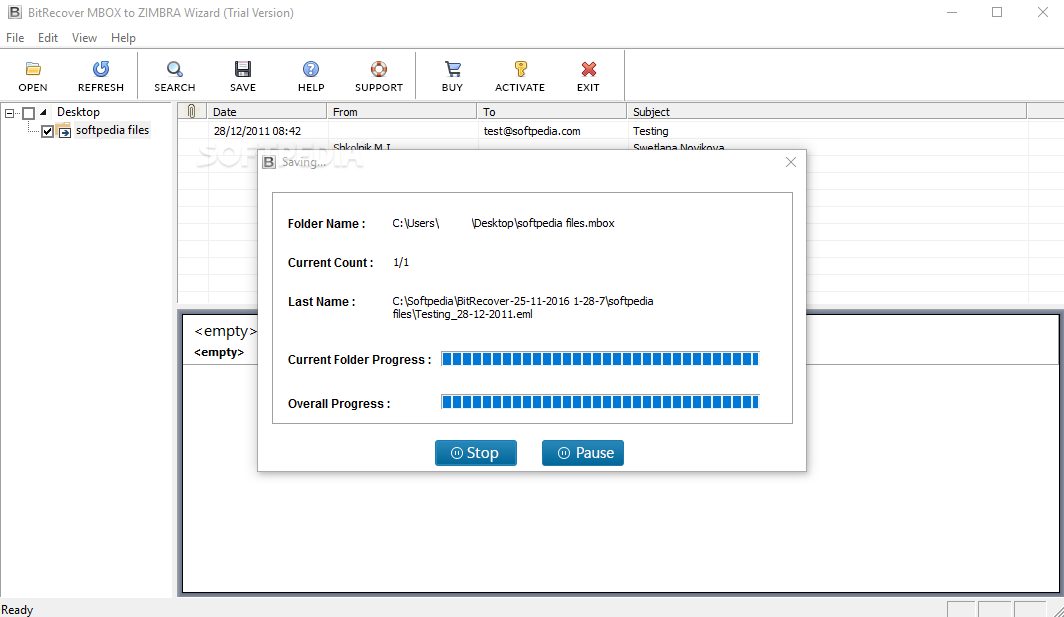
Task: Click the Buy shopping cart icon
Action: pos(453,69)
